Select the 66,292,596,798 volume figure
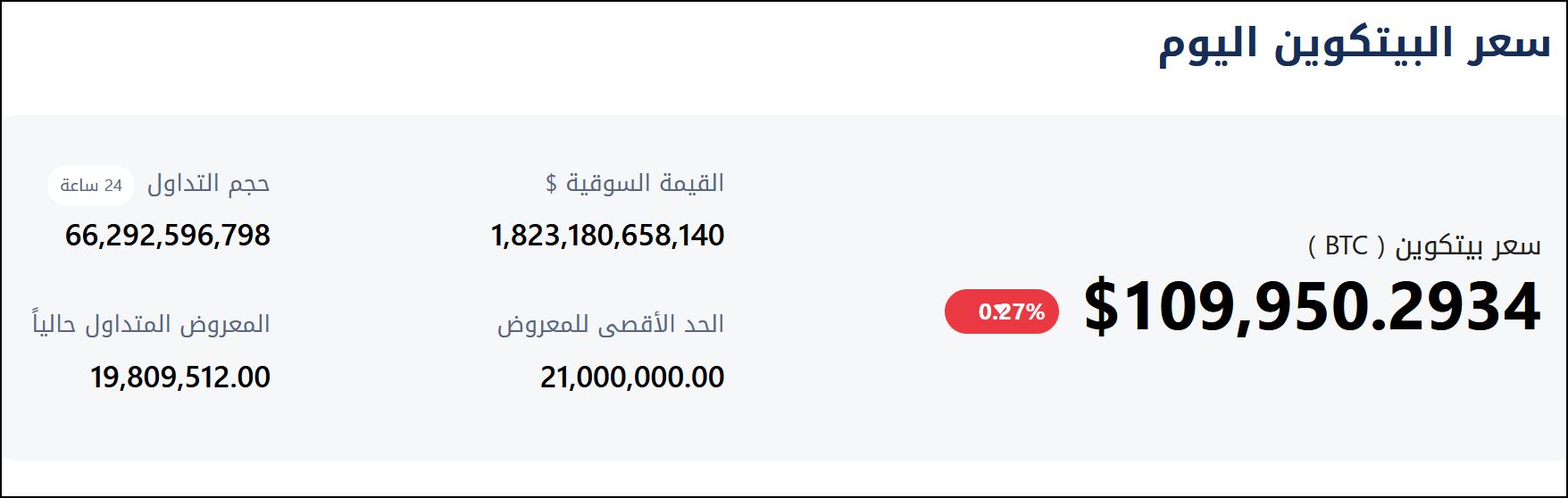1568x498 pixels. [x=168, y=236]
